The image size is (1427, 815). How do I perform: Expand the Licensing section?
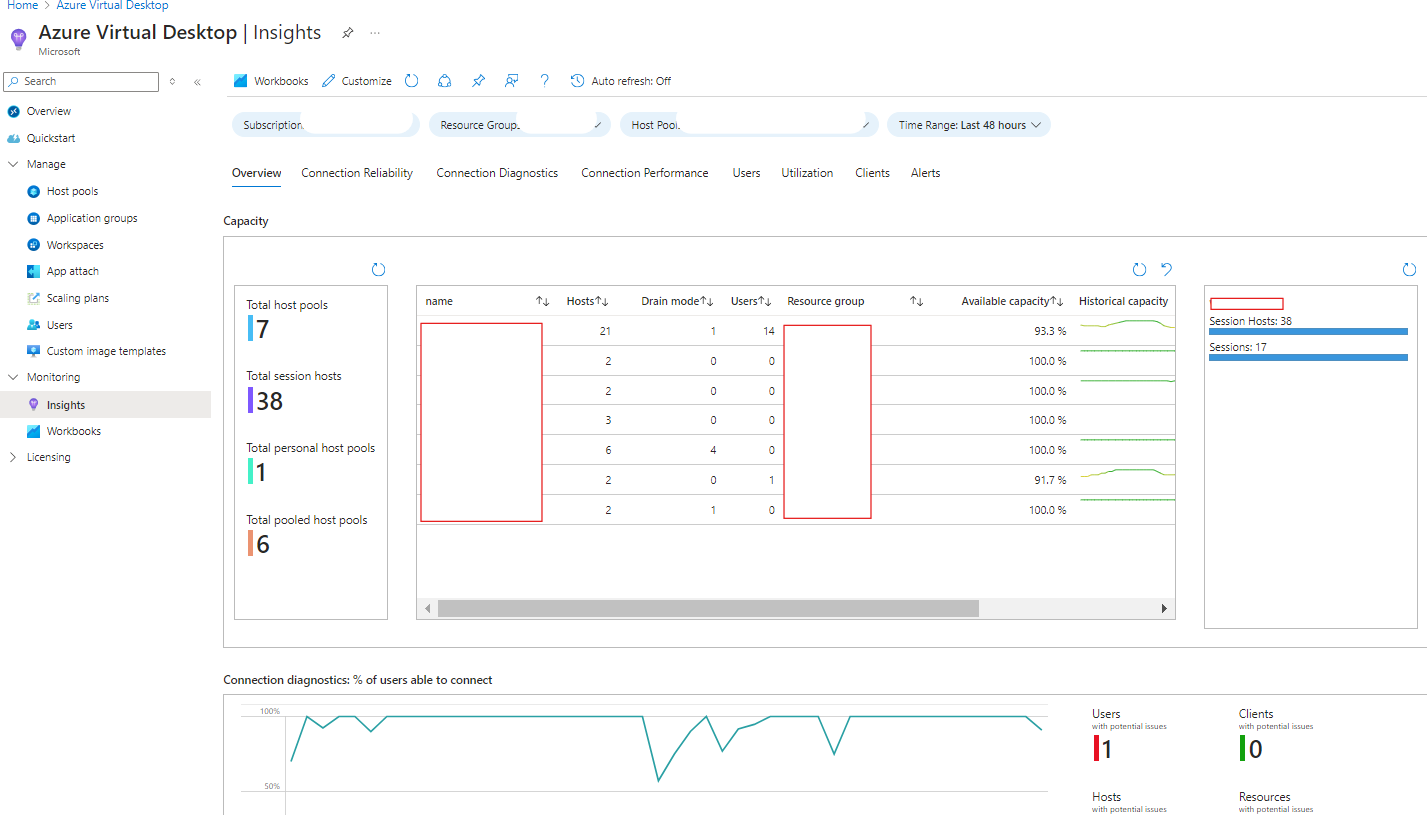click(13, 457)
